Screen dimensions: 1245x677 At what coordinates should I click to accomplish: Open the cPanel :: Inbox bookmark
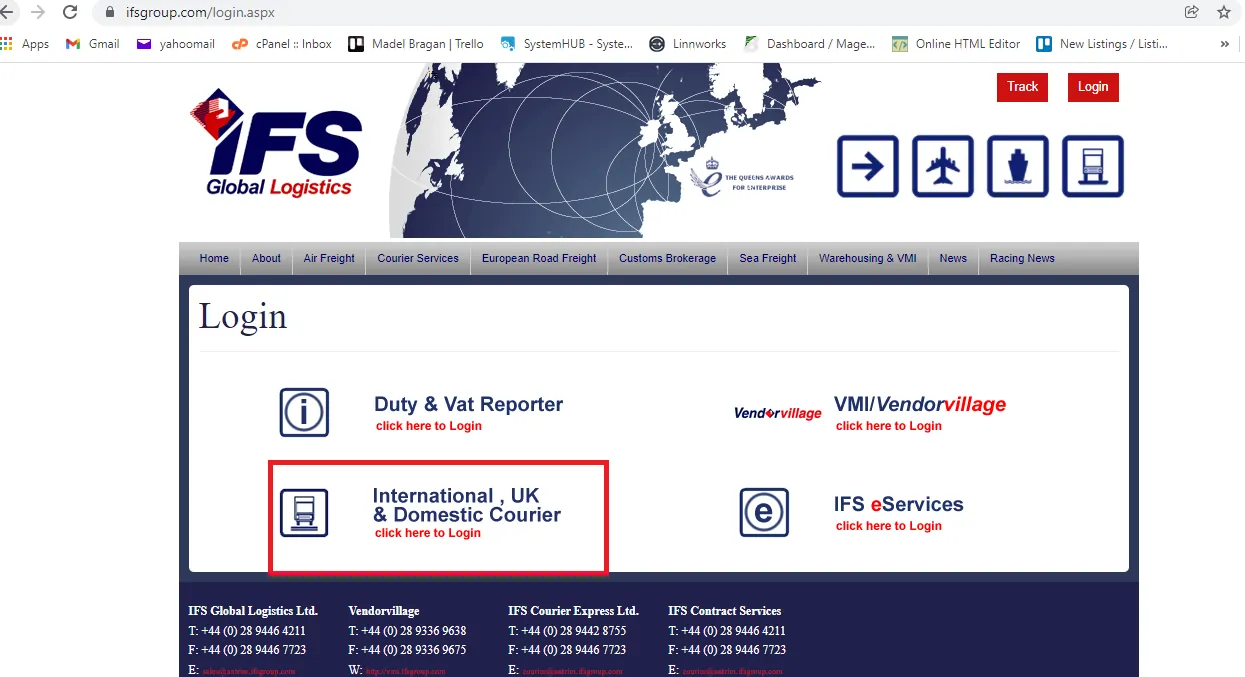tap(282, 44)
